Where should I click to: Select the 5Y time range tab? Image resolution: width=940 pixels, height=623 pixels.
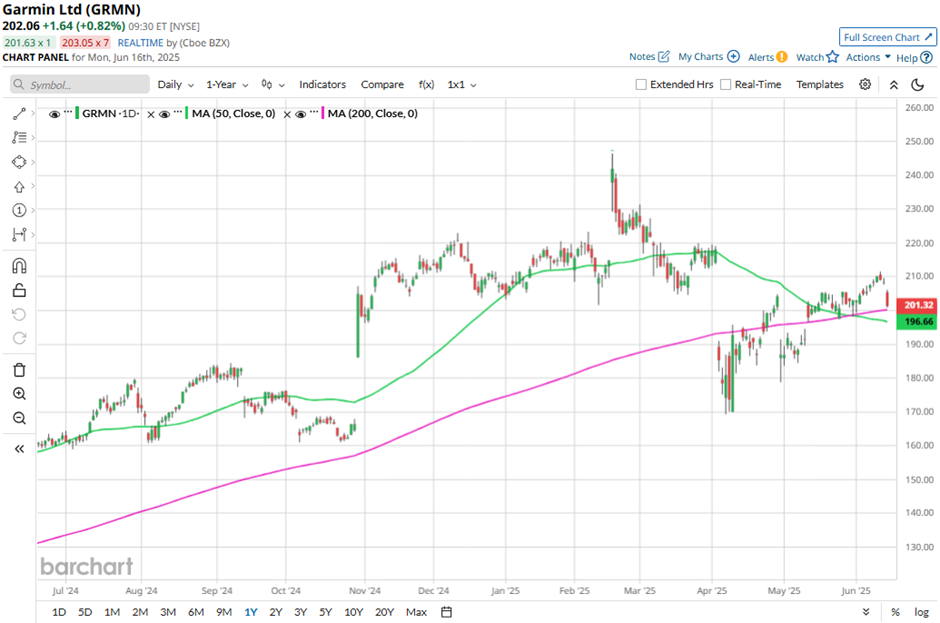325,612
